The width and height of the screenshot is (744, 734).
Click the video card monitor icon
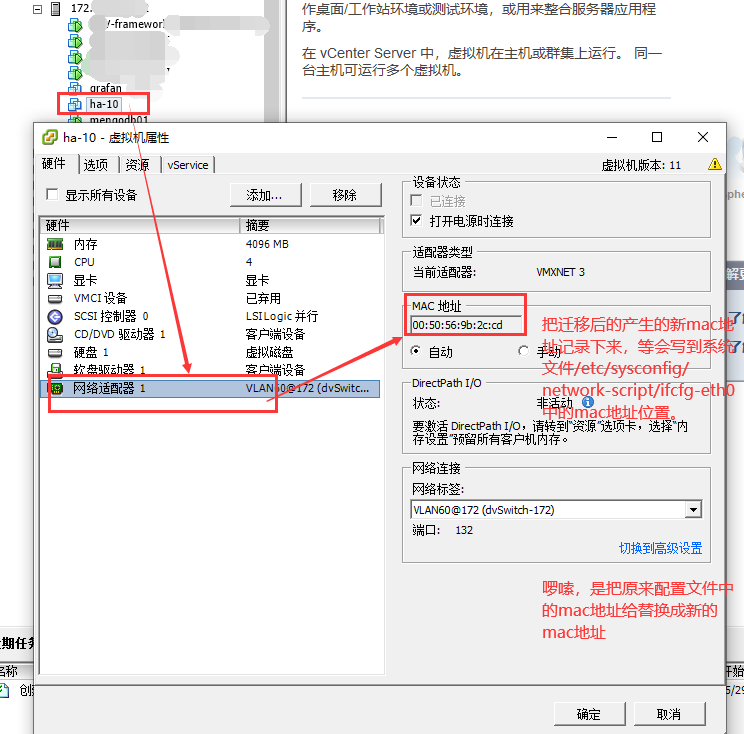(55, 280)
